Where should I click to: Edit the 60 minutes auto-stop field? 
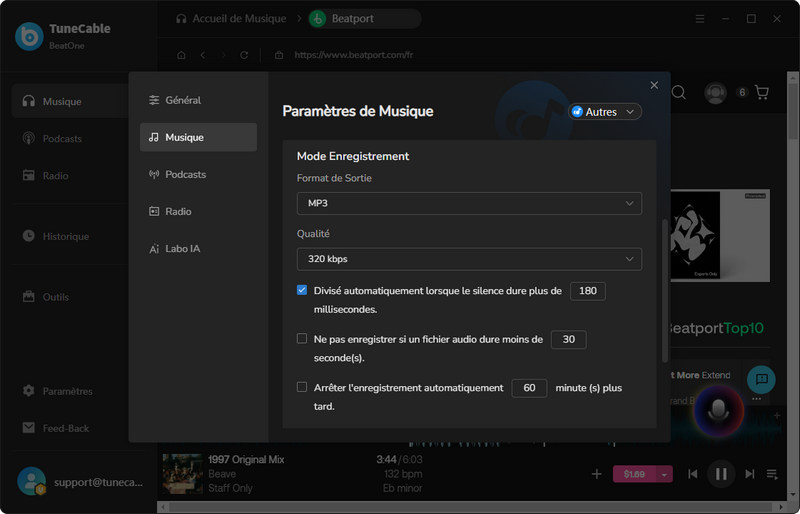pyautogui.click(x=529, y=388)
